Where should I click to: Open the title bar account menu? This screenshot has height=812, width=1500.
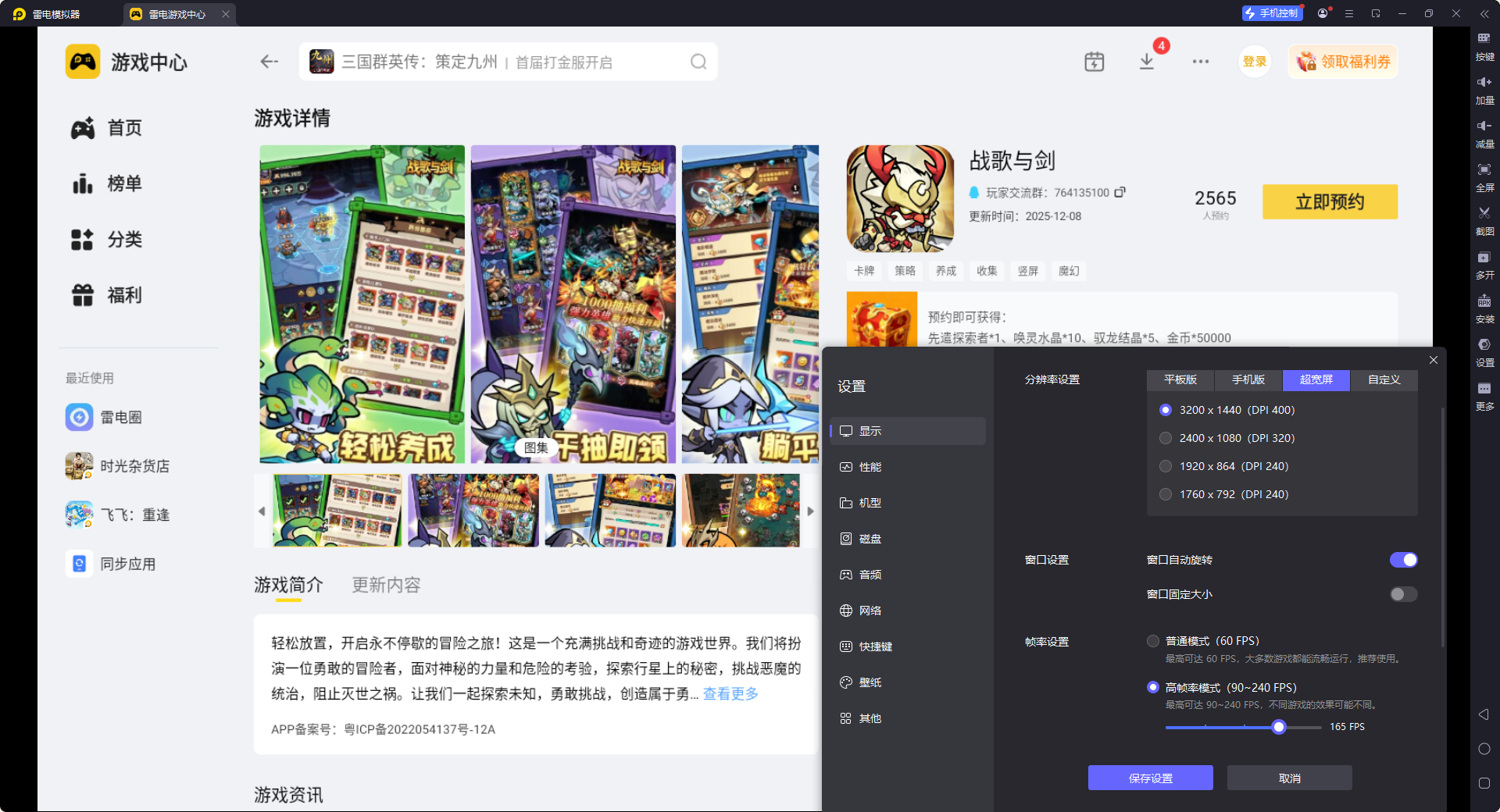1323,13
